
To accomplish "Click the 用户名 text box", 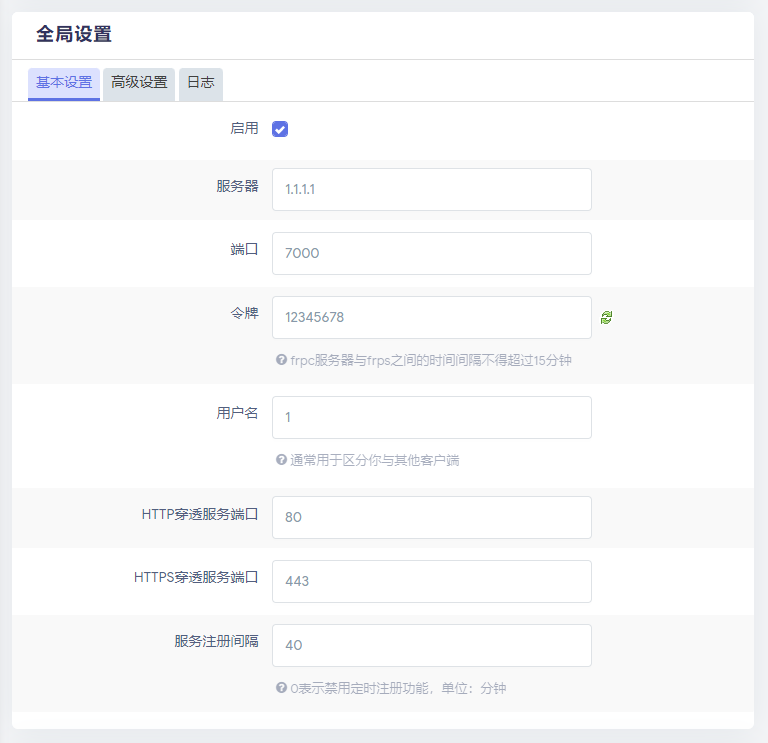I will tap(431, 417).
